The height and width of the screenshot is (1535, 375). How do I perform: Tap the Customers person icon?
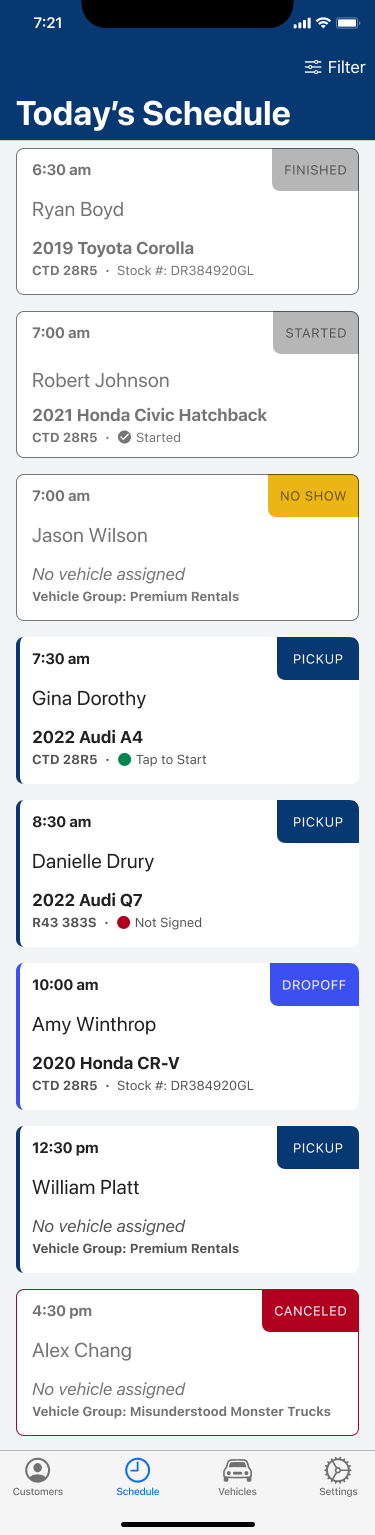click(x=38, y=1470)
